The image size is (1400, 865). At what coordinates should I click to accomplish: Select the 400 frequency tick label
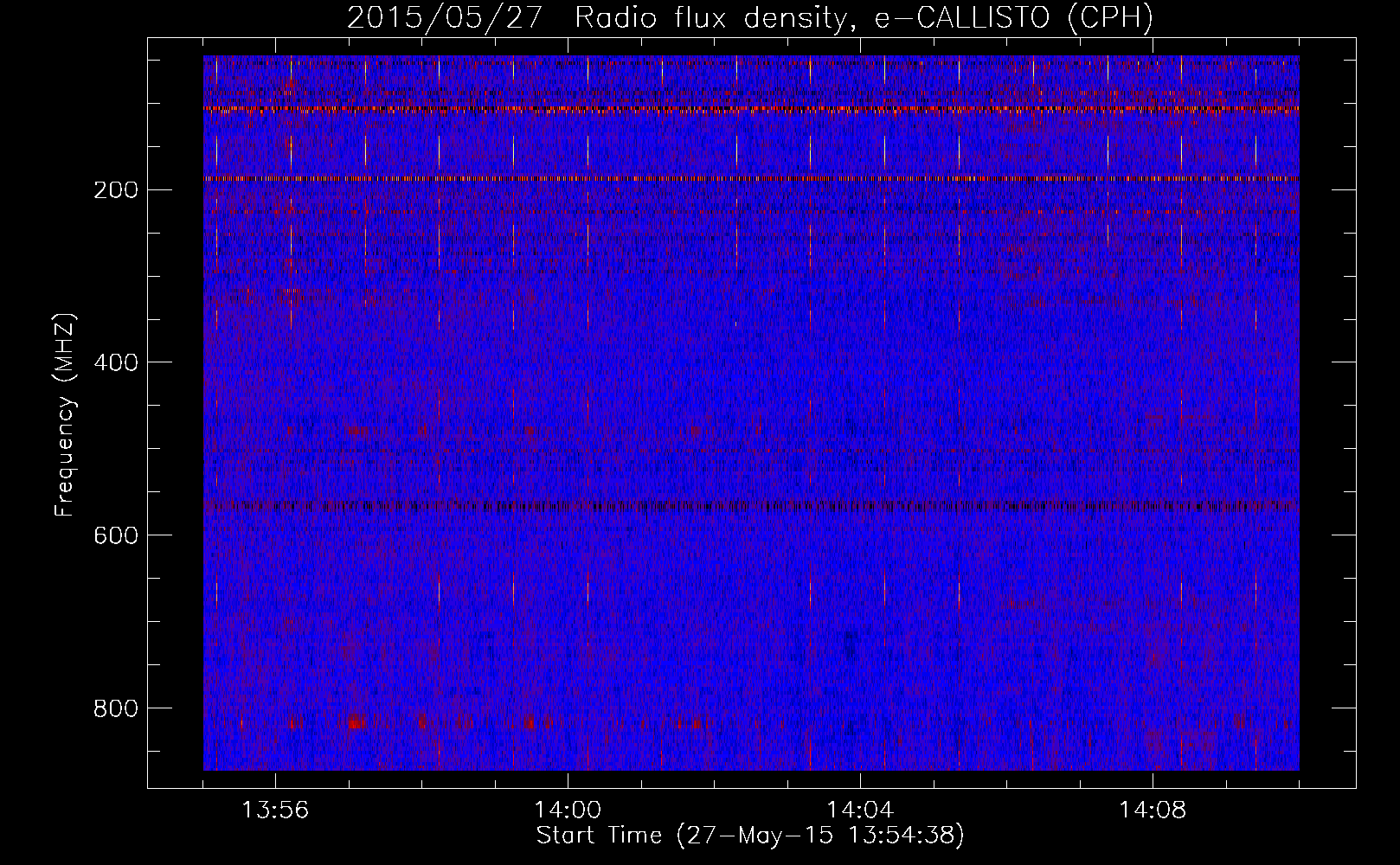click(115, 363)
